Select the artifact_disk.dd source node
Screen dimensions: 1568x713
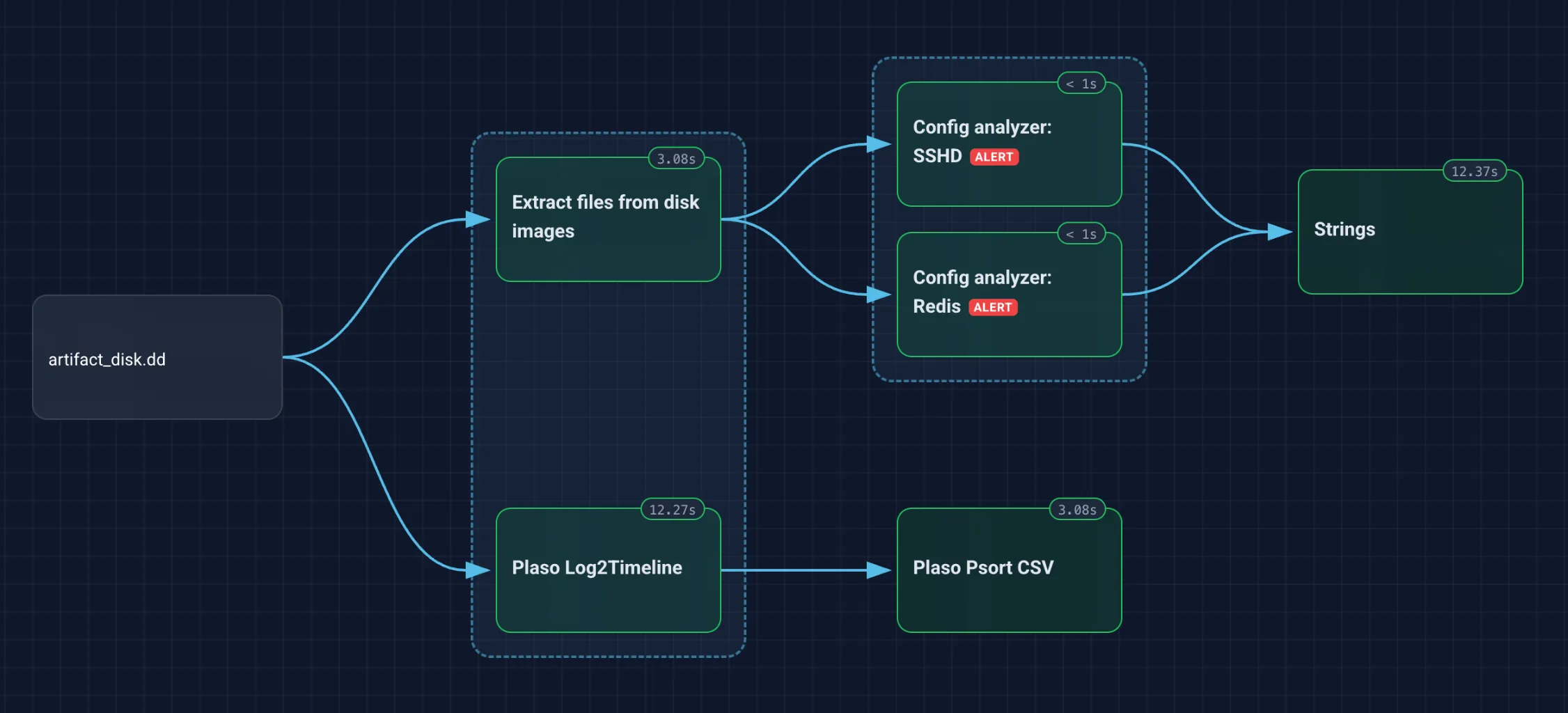click(x=157, y=357)
